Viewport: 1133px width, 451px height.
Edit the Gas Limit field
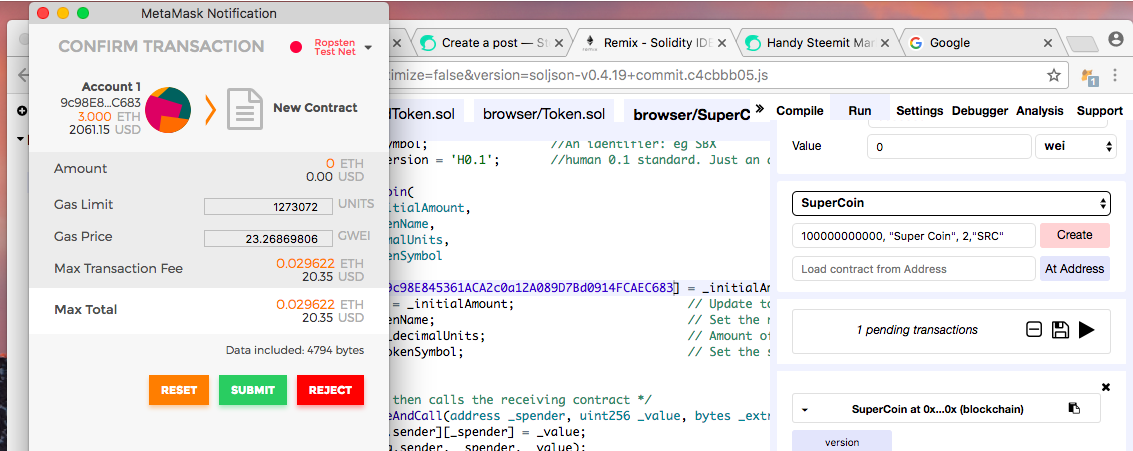coord(269,207)
